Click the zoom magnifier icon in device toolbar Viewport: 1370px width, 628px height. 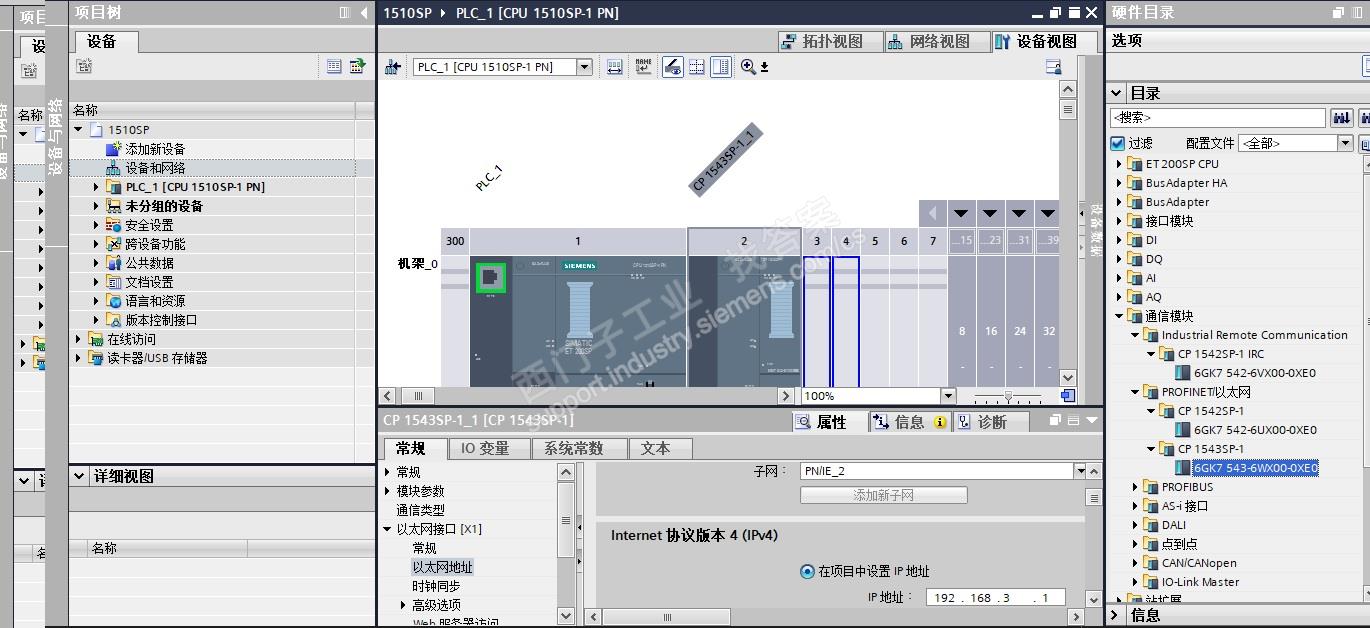pos(748,67)
